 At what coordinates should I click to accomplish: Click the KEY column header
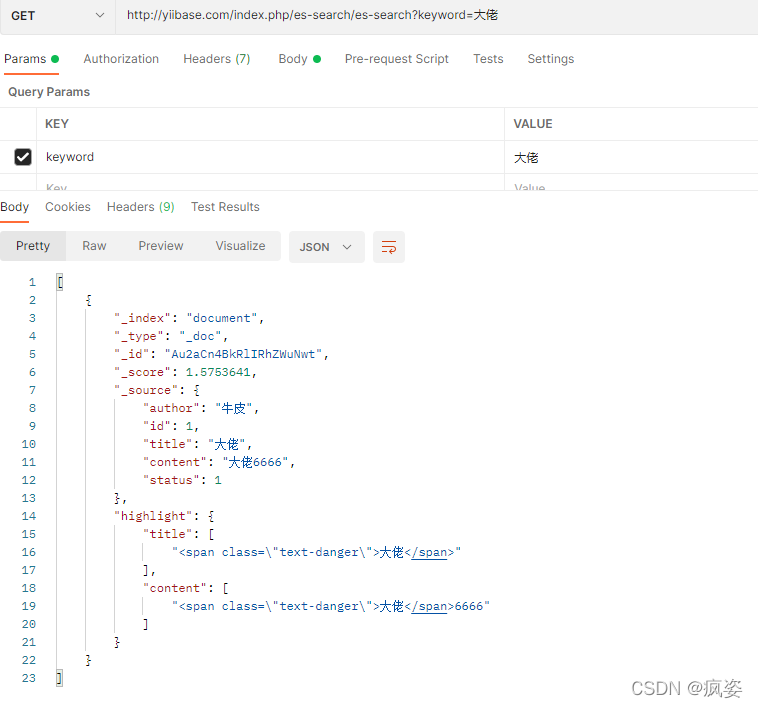coord(57,124)
